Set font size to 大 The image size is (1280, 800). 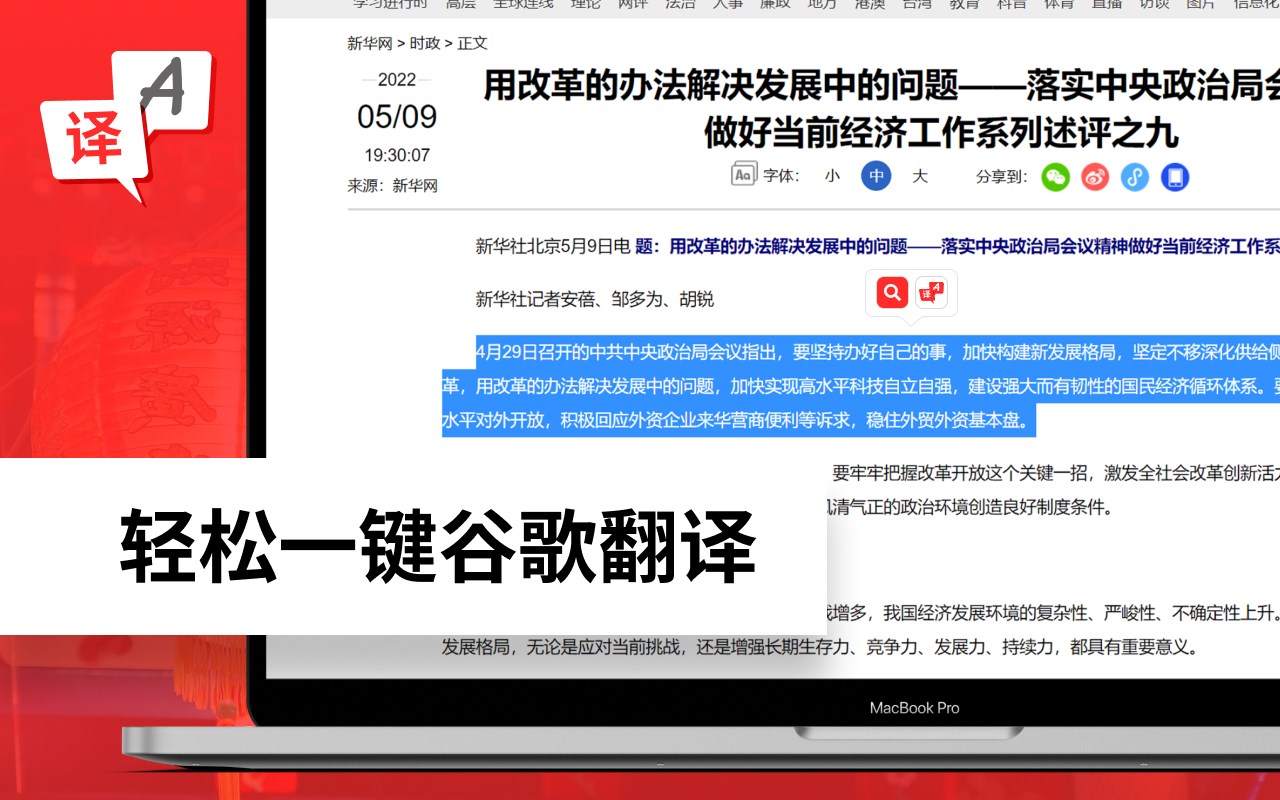pos(920,176)
